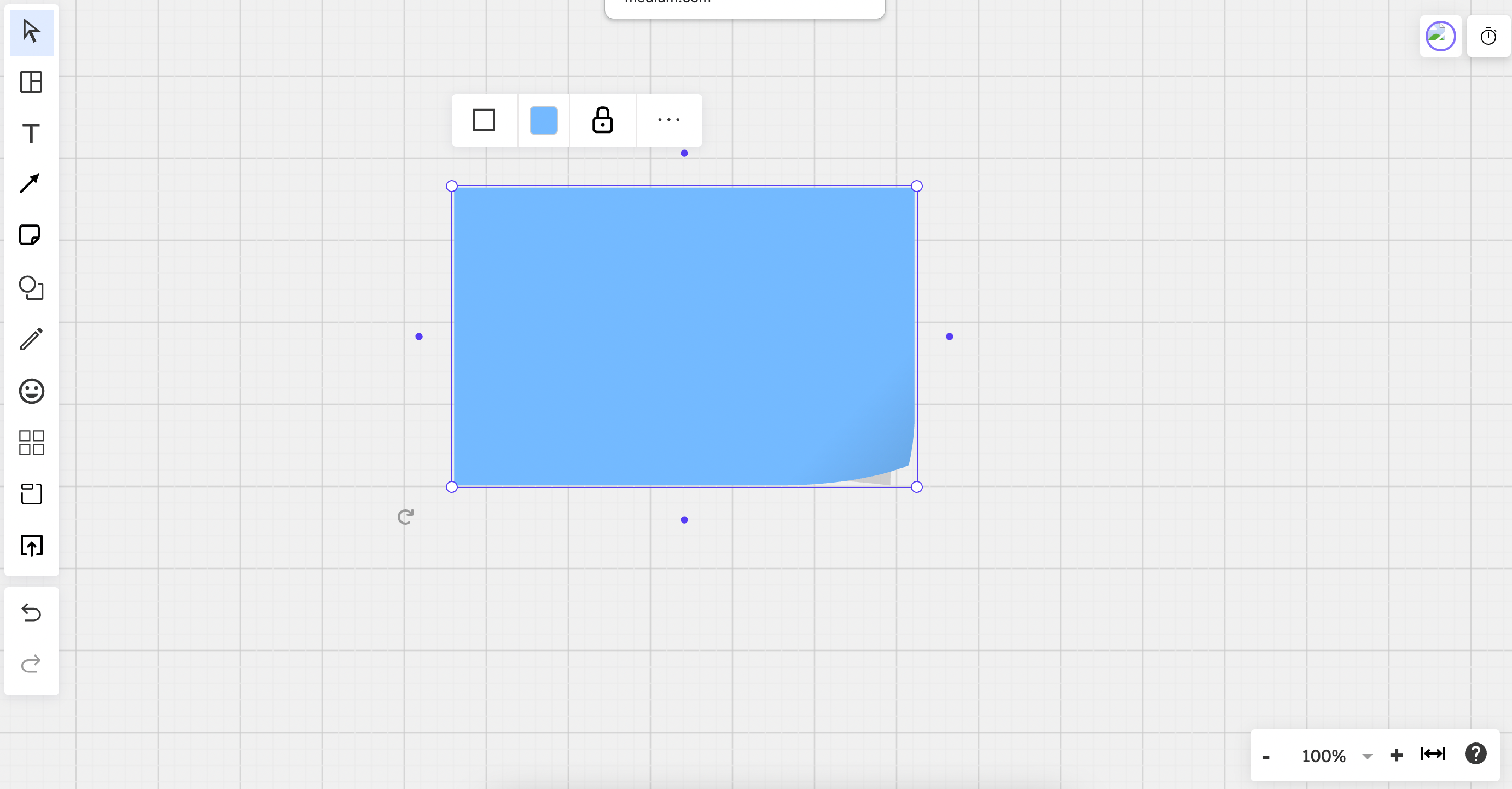Click the blue fill color swatch
The image size is (1512, 789).
click(x=544, y=120)
